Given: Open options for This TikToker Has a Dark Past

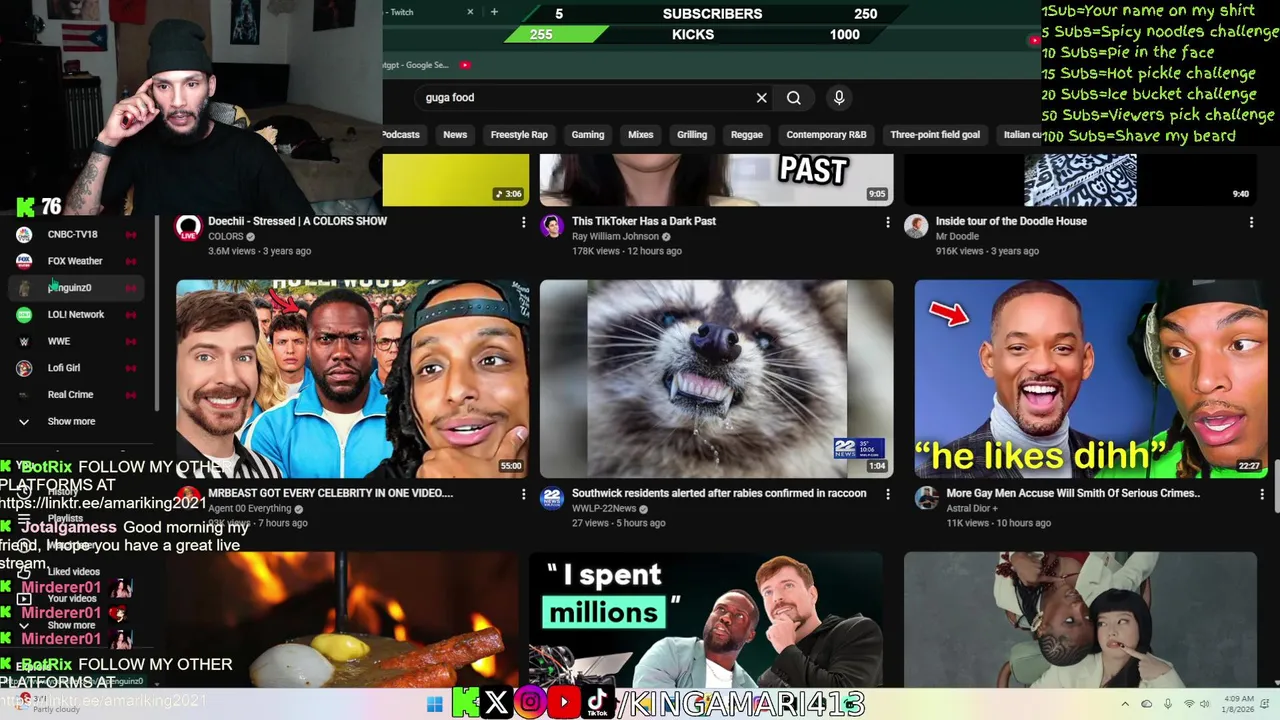Looking at the screenshot, I should (887, 222).
